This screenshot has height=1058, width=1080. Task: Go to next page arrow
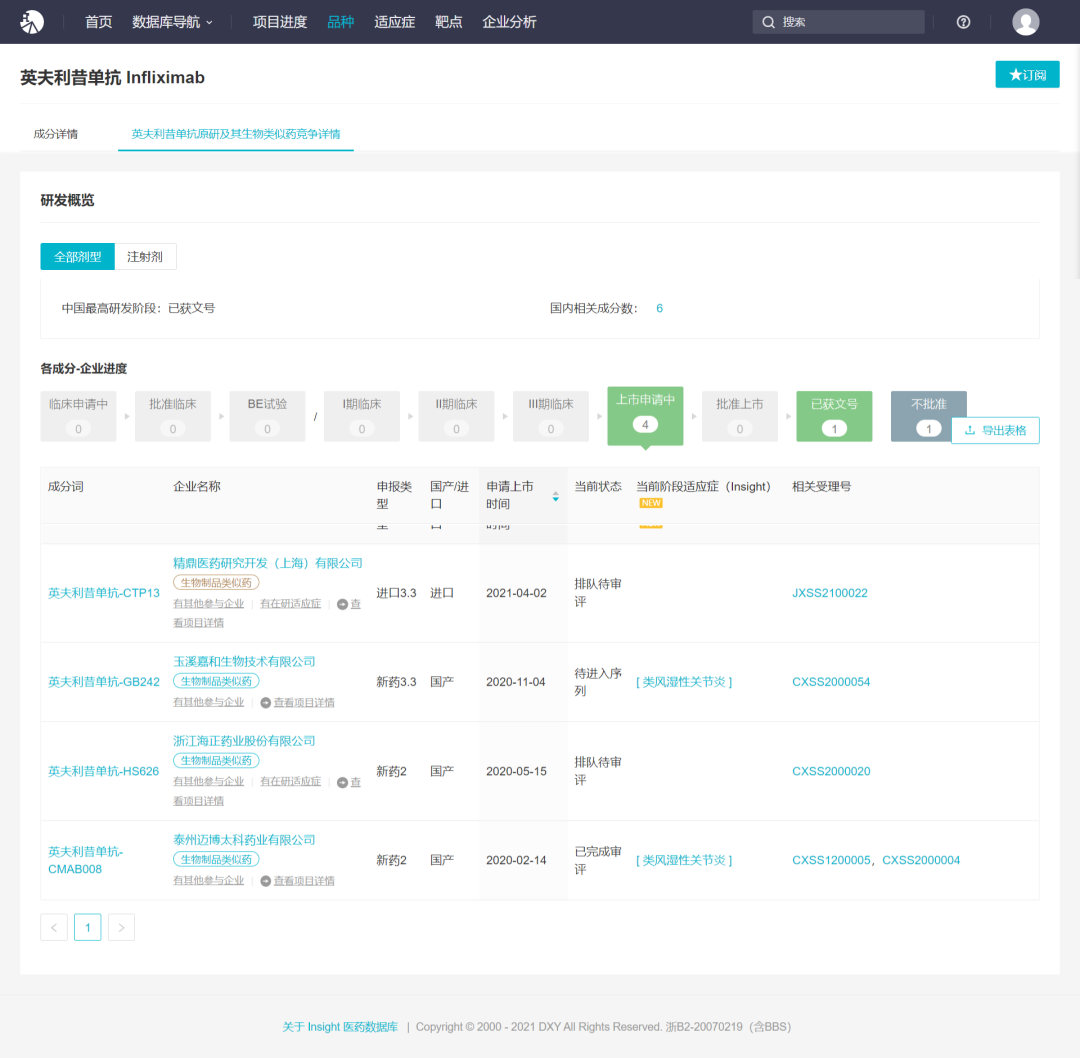click(121, 927)
